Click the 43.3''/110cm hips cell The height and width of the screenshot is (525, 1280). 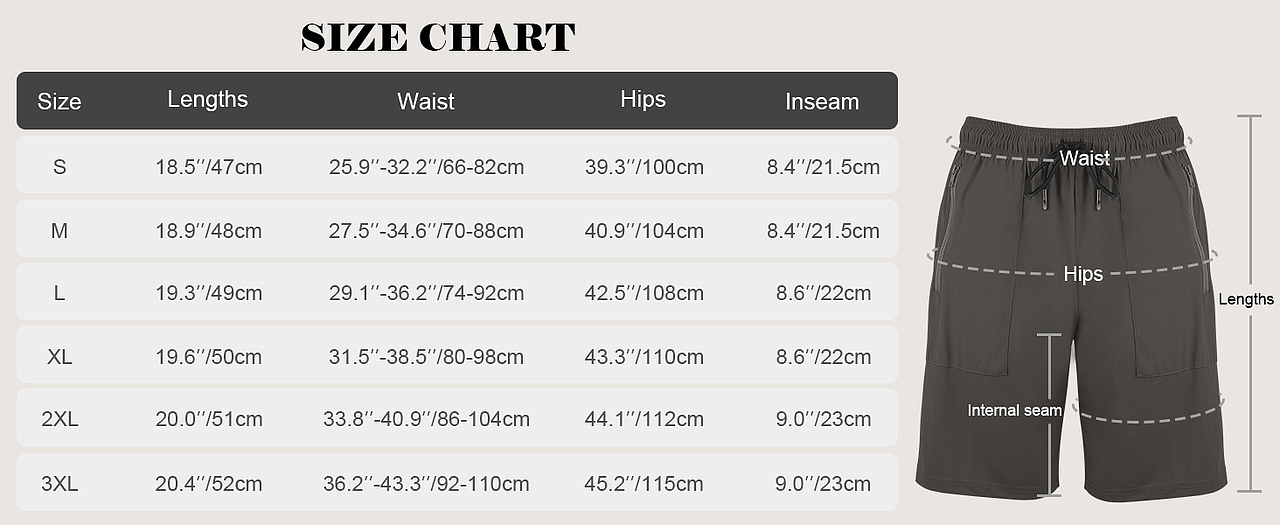pos(644,357)
